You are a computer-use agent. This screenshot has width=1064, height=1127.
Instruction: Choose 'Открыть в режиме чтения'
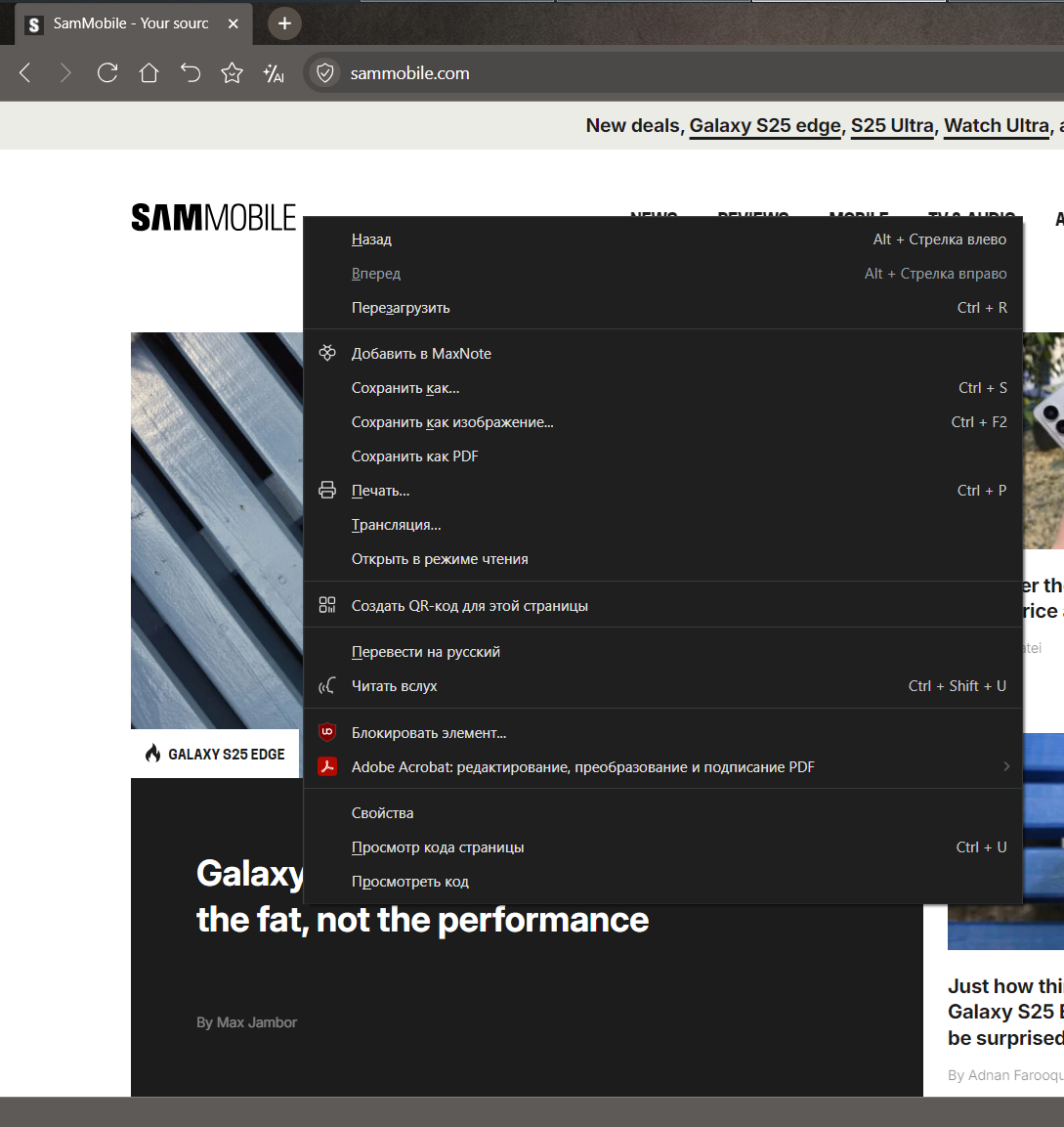point(662,559)
